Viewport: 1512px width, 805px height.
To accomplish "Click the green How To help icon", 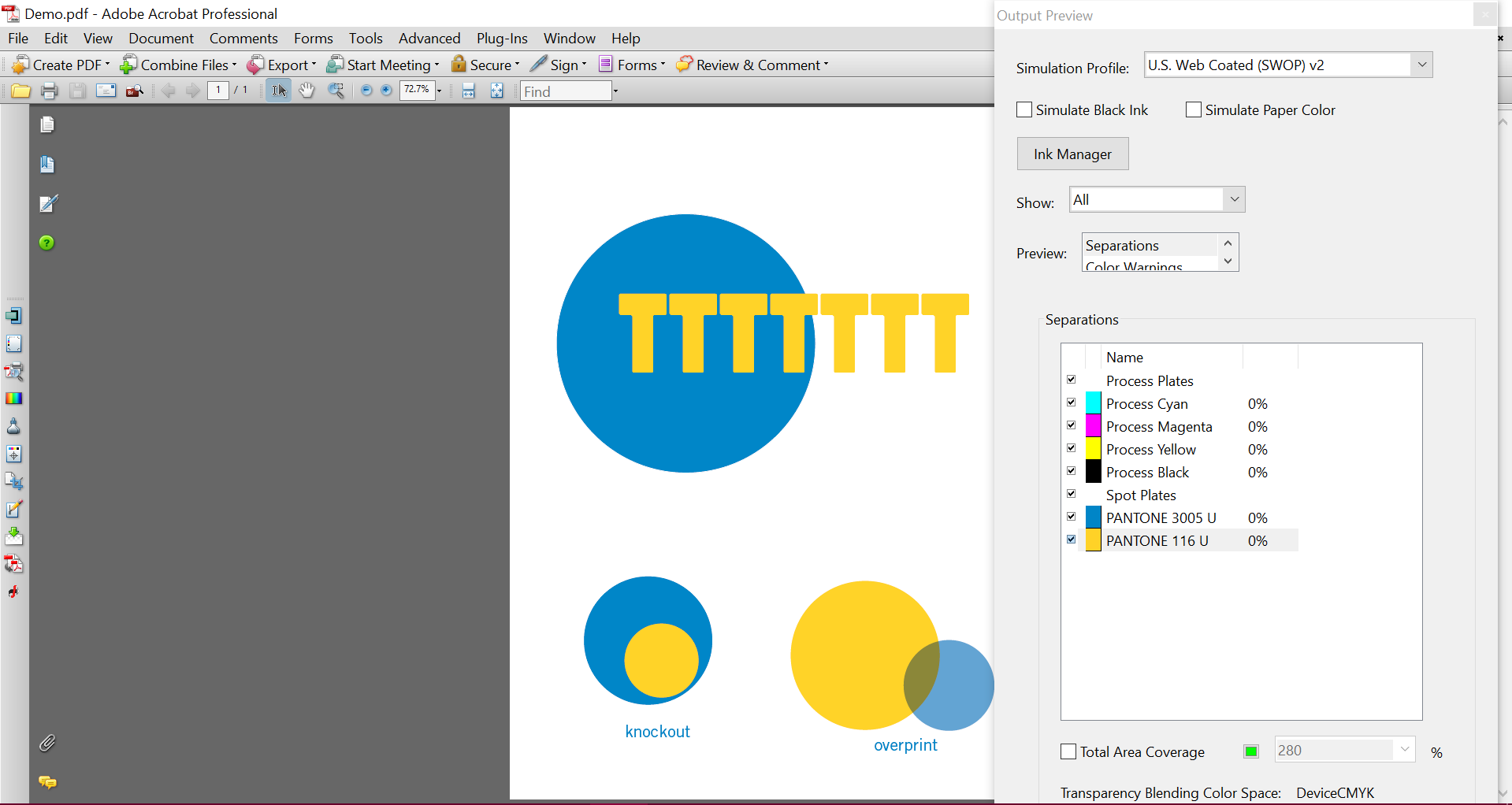I will 47,243.
